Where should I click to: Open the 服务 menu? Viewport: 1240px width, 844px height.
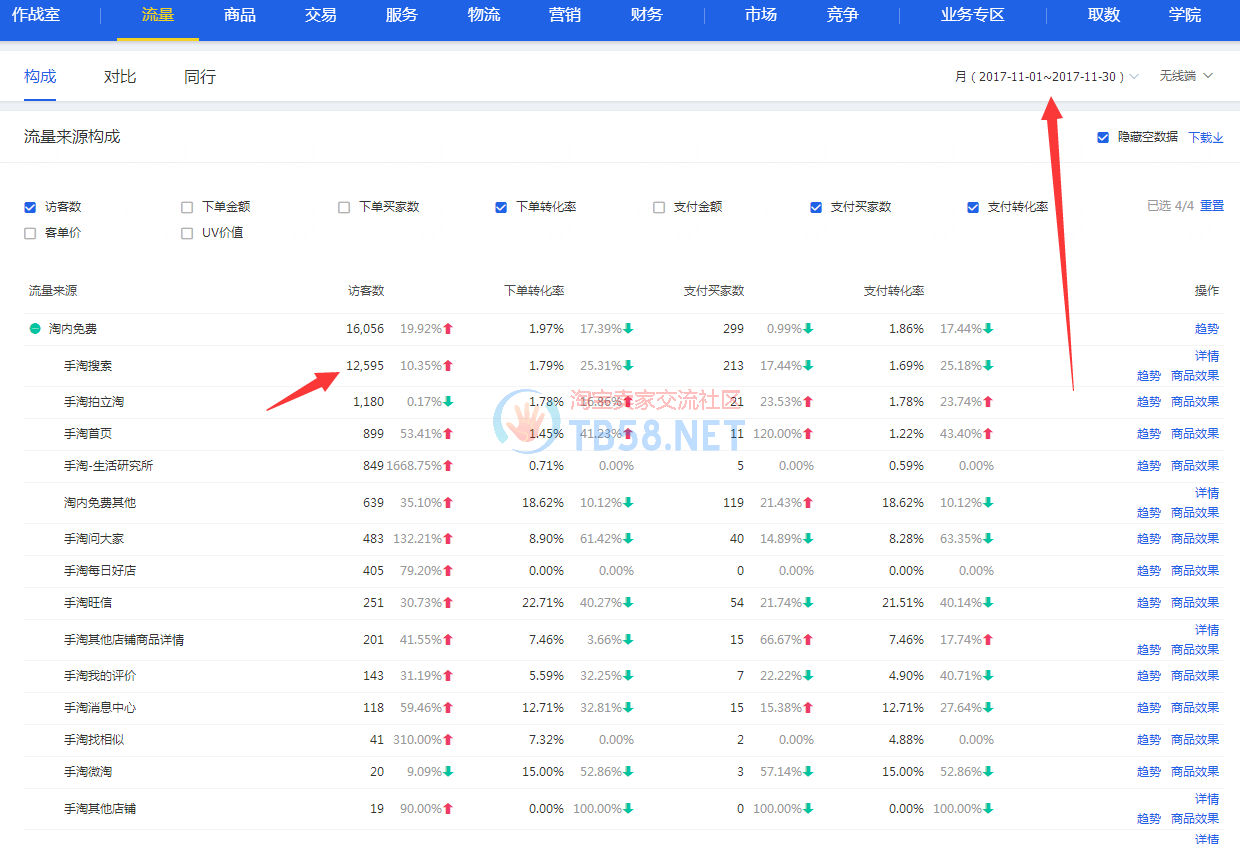[x=402, y=15]
